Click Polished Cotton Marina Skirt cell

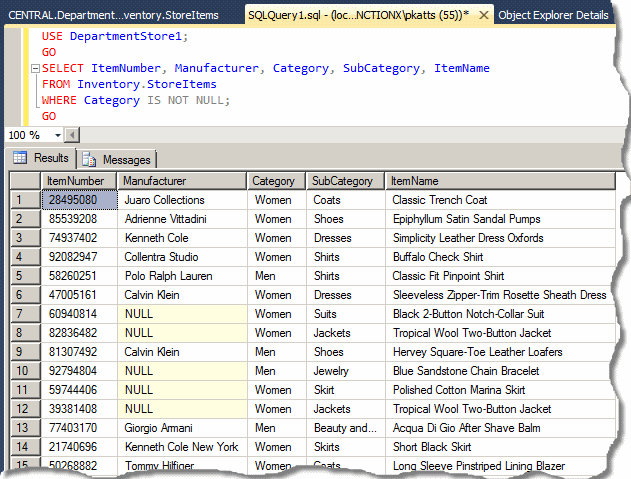point(500,390)
